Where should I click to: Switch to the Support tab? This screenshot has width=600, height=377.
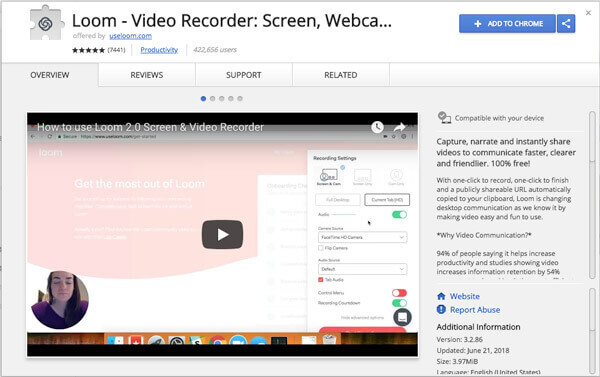pyautogui.click(x=244, y=75)
